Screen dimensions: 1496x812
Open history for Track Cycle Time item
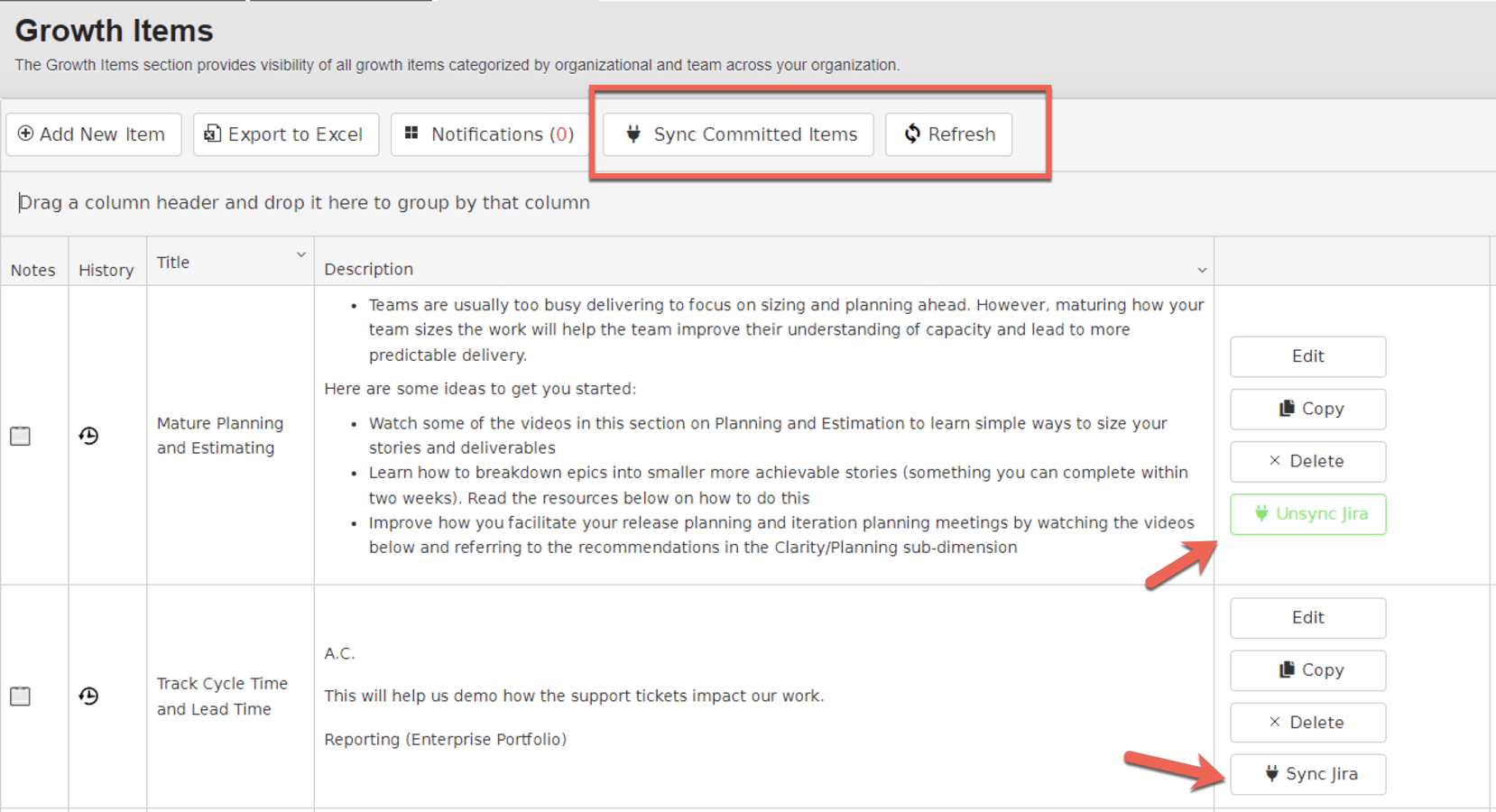pyautogui.click(x=88, y=696)
